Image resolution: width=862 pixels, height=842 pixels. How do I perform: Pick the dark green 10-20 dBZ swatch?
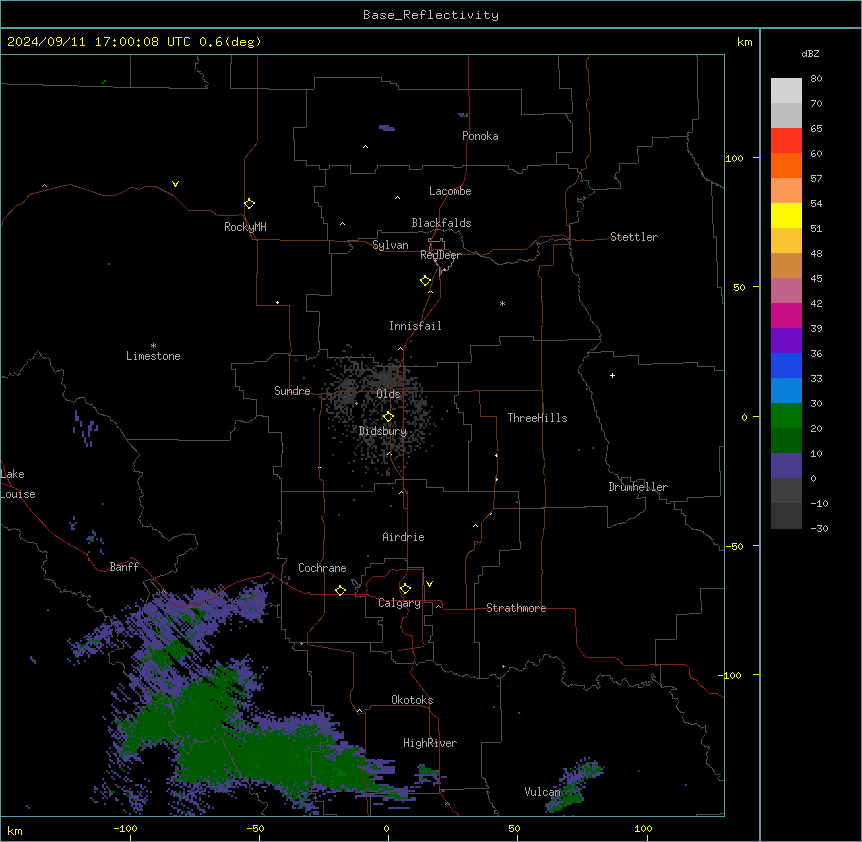point(786,441)
